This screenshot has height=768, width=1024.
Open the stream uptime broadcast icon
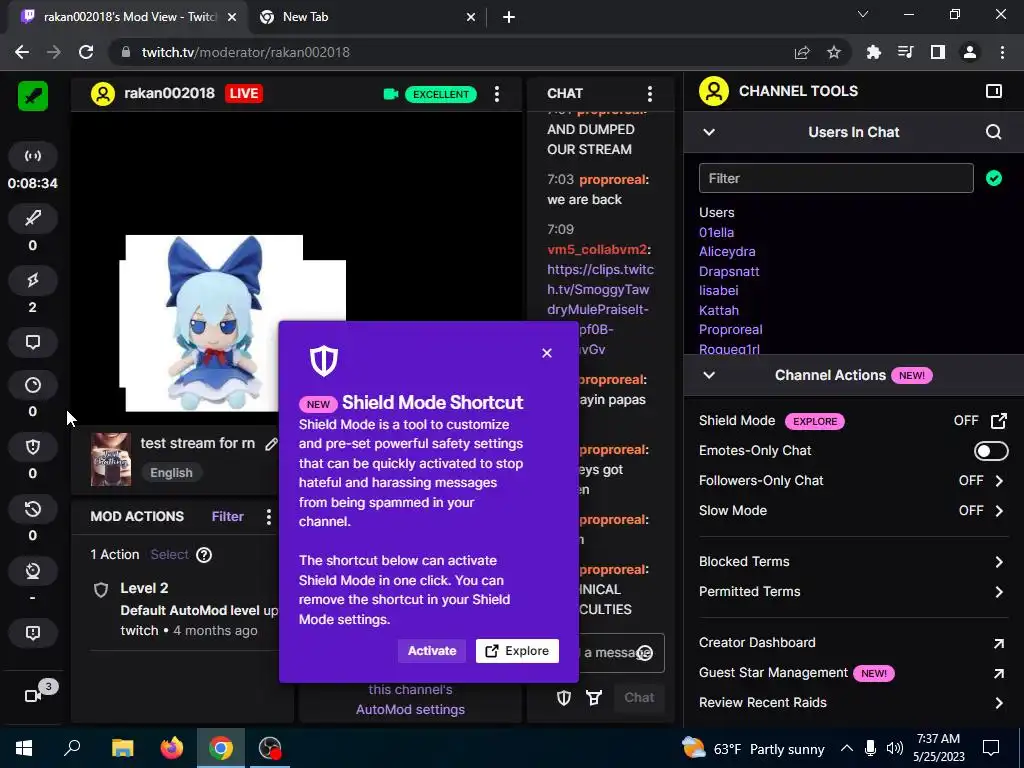(33, 156)
